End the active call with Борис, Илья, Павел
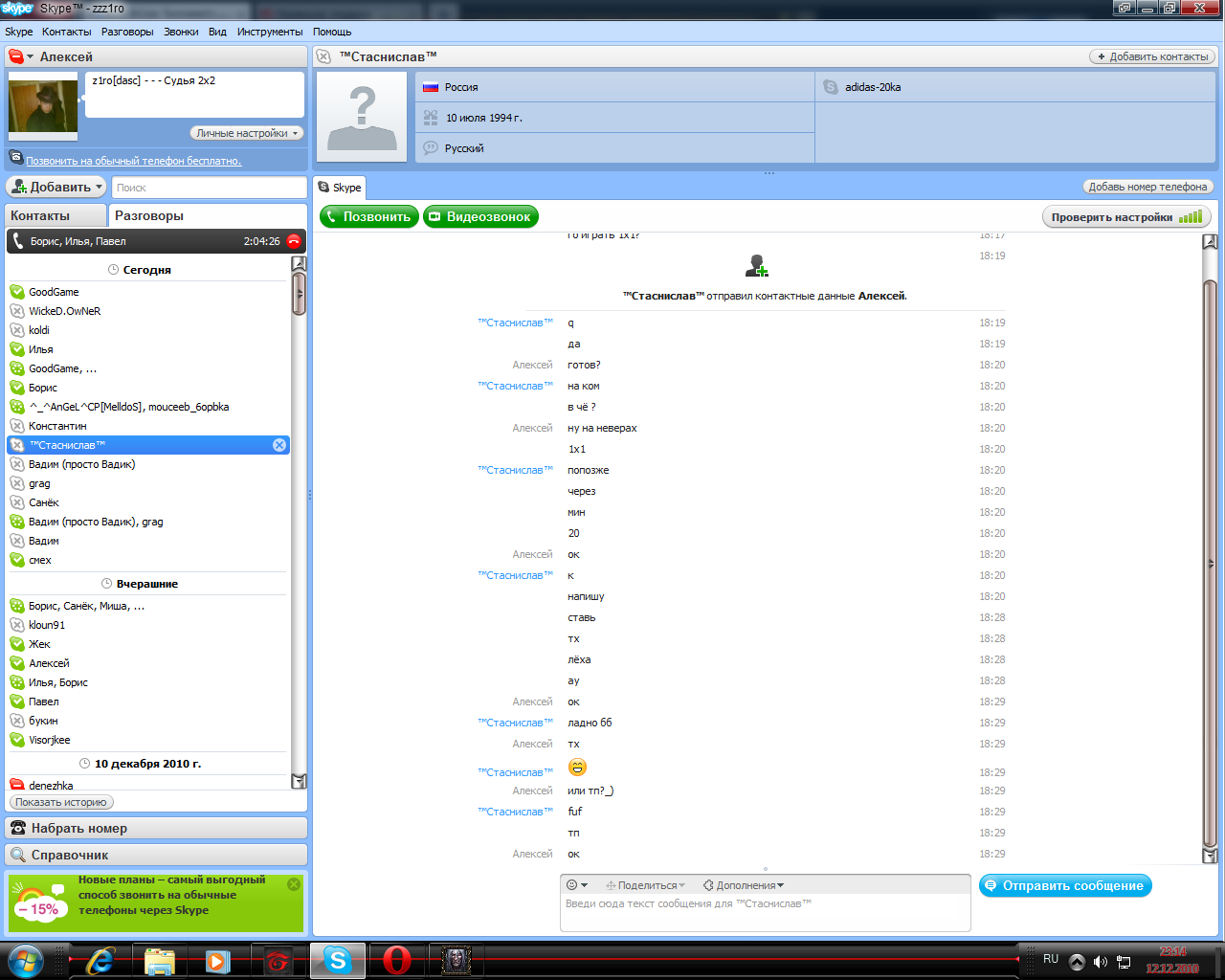 (294, 241)
